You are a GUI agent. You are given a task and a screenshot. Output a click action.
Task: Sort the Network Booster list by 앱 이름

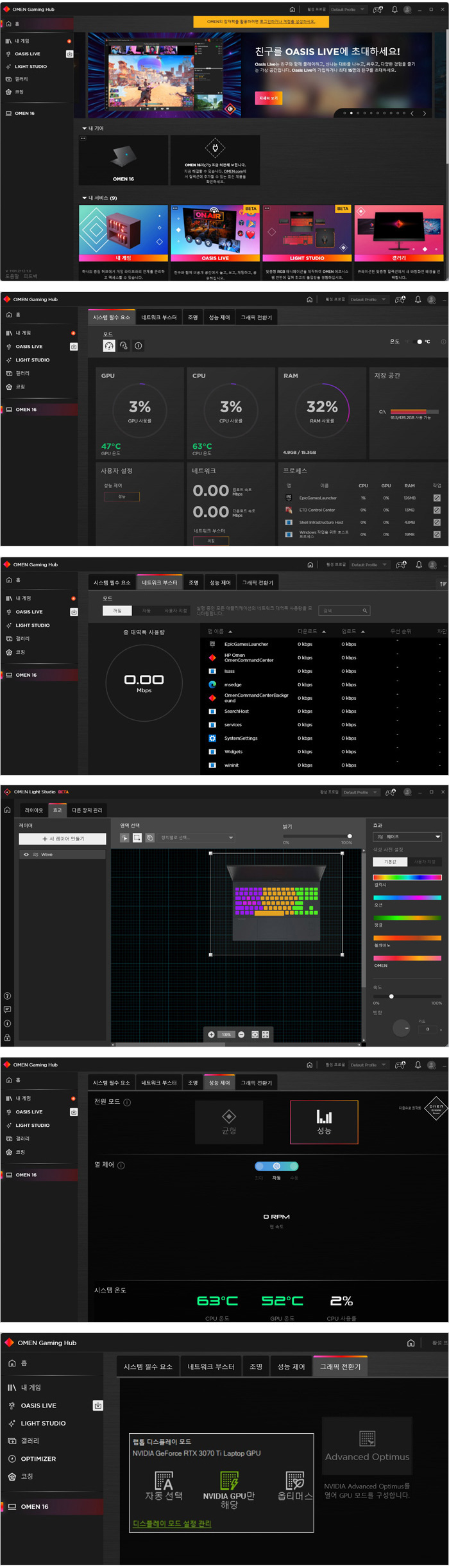219,632
